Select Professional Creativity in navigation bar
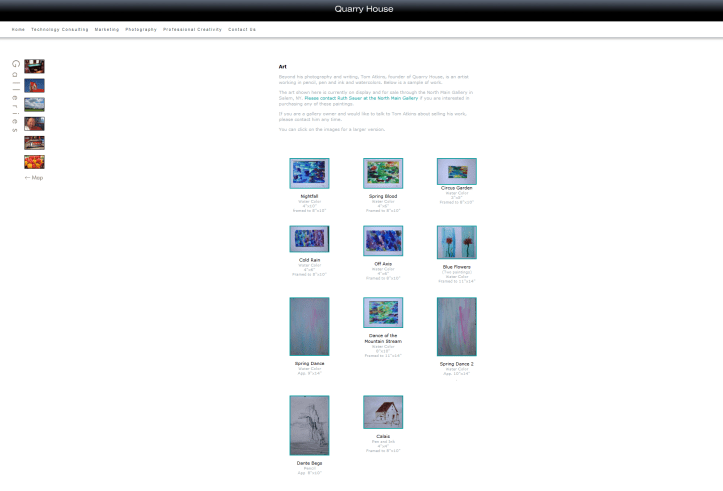 click(192, 30)
